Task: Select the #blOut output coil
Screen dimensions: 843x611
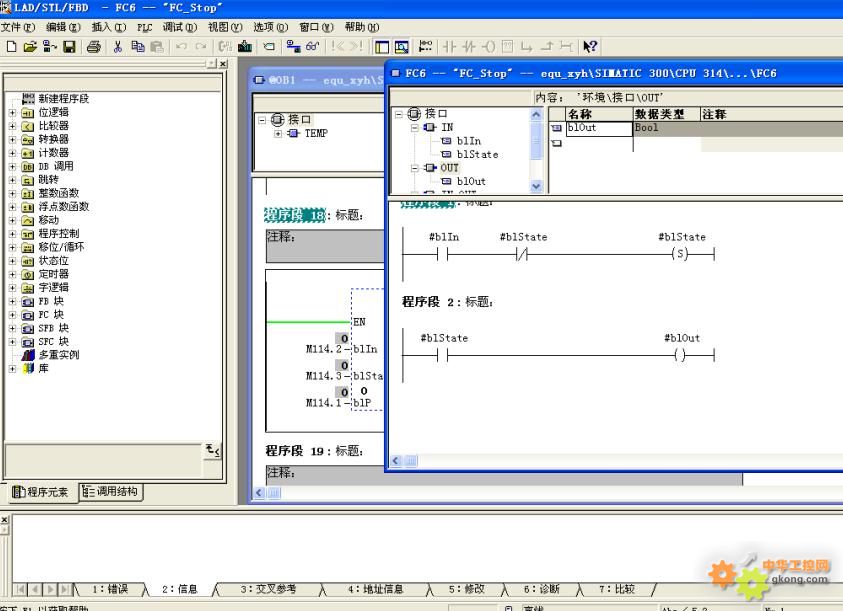Action: tap(681, 355)
